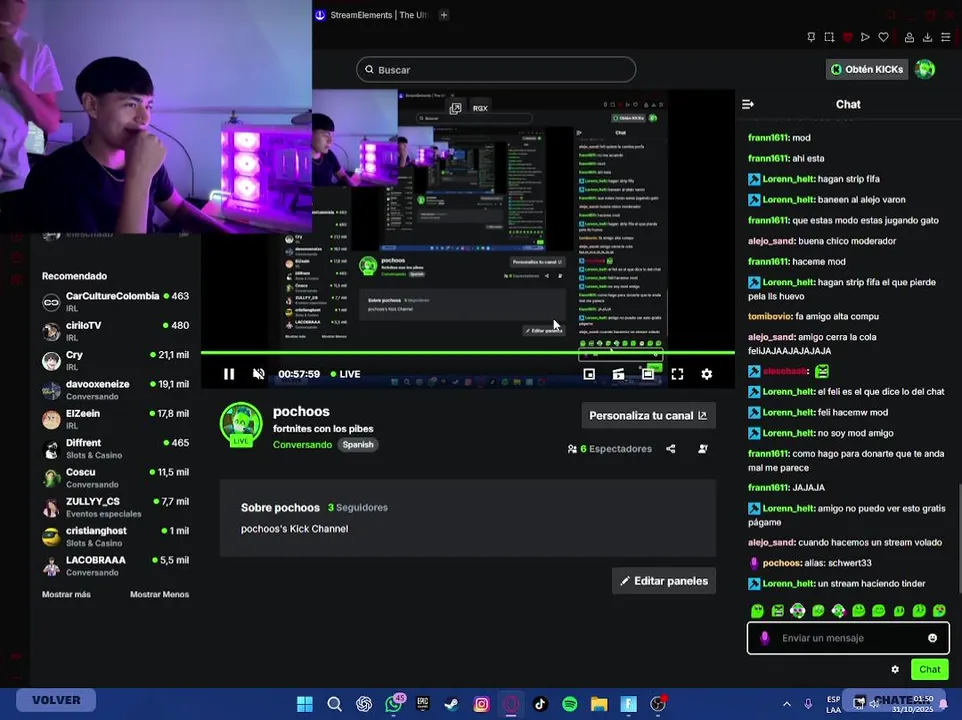This screenshot has width=962, height=720.
Task: Open the downloads icon in browser toolbar
Action: tap(928, 37)
